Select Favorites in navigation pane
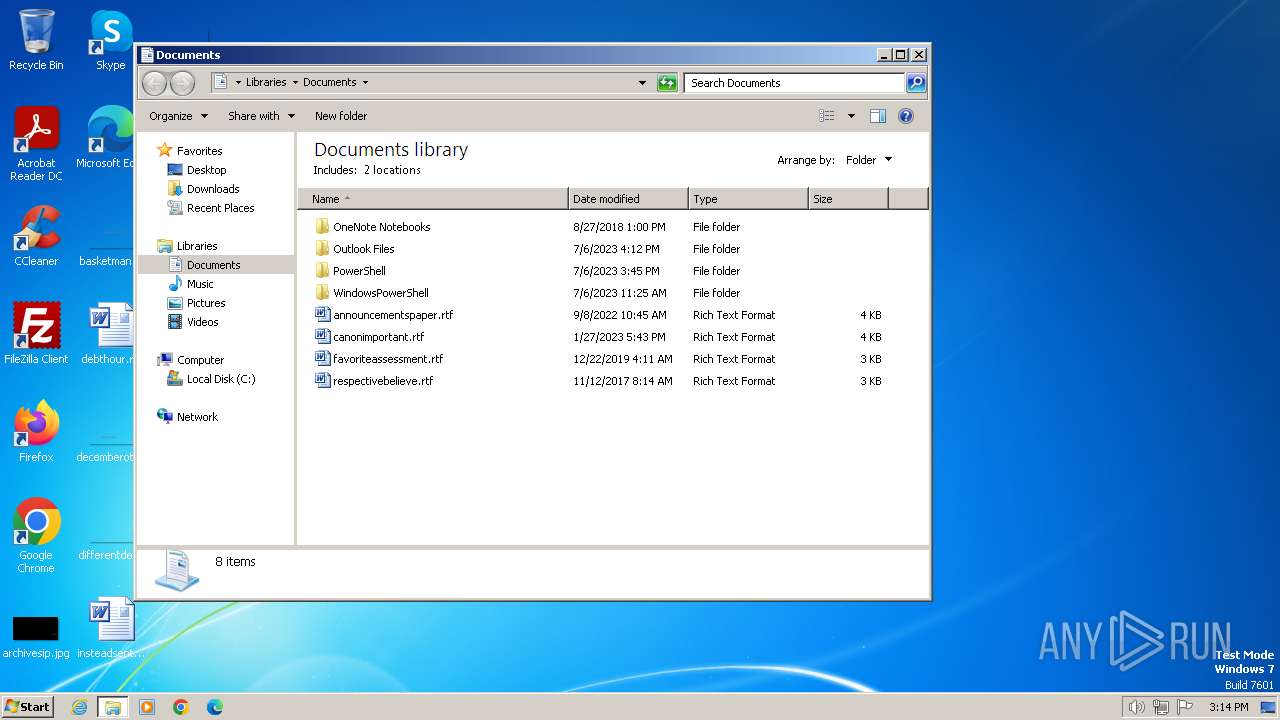The height and width of the screenshot is (720, 1280). (x=199, y=151)
